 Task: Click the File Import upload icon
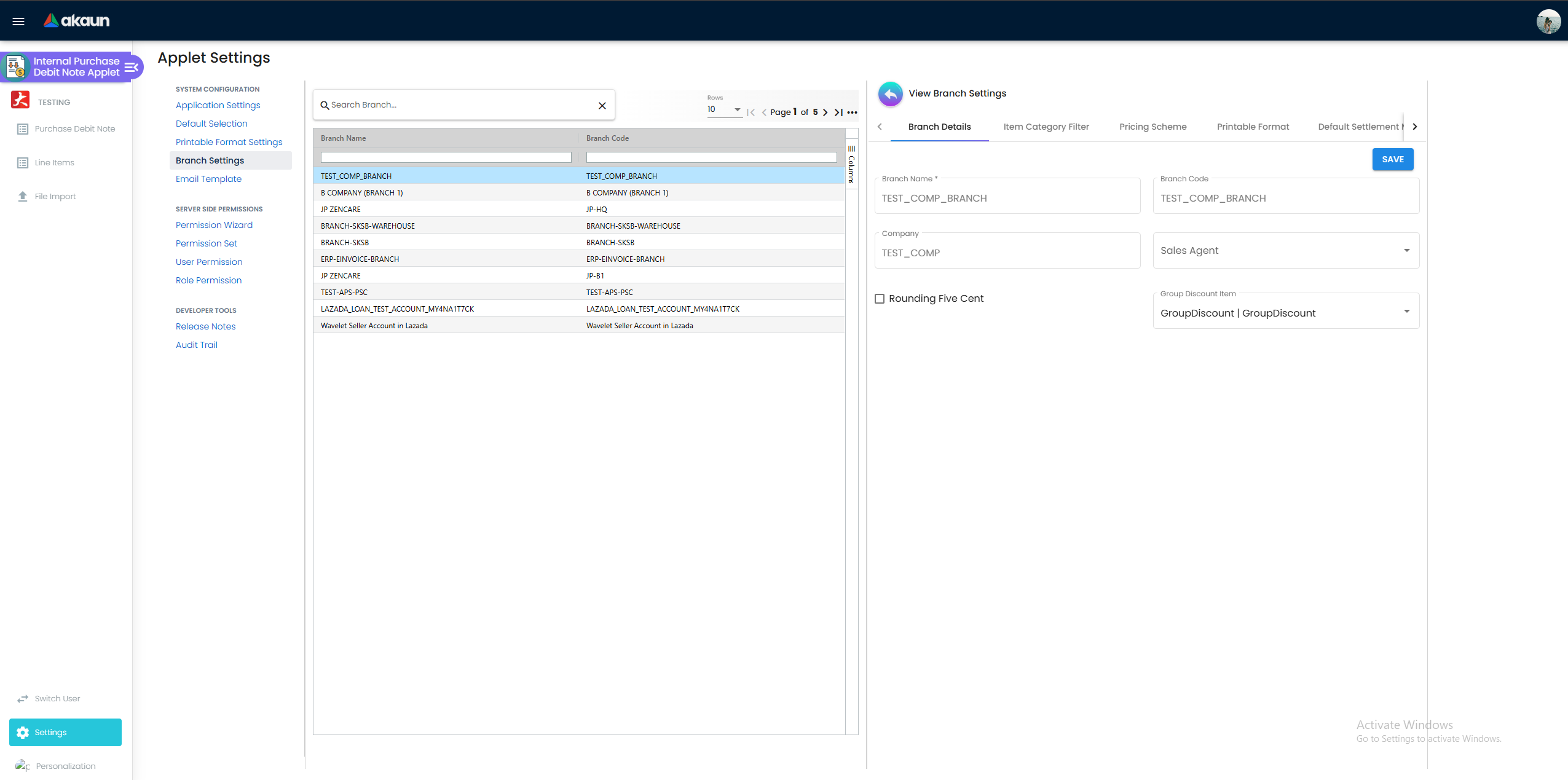point(23,197)
